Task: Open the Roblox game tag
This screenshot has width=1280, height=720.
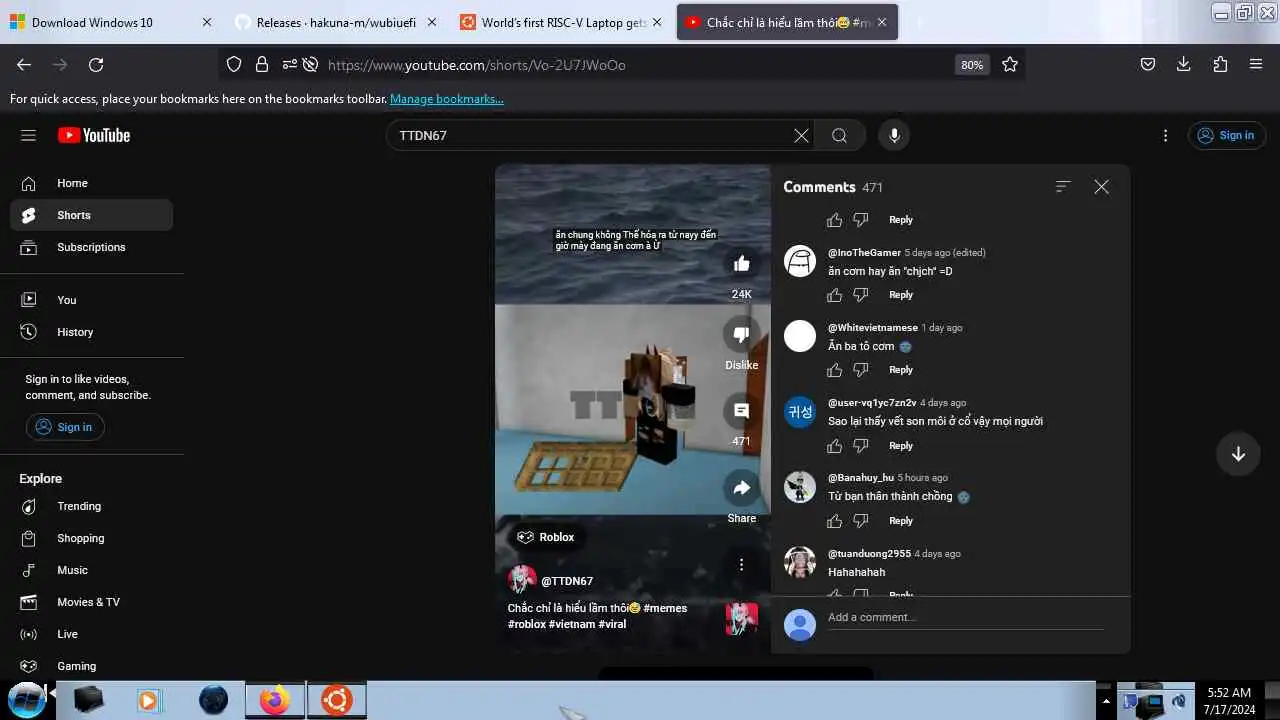Action: tap(546, 537)
